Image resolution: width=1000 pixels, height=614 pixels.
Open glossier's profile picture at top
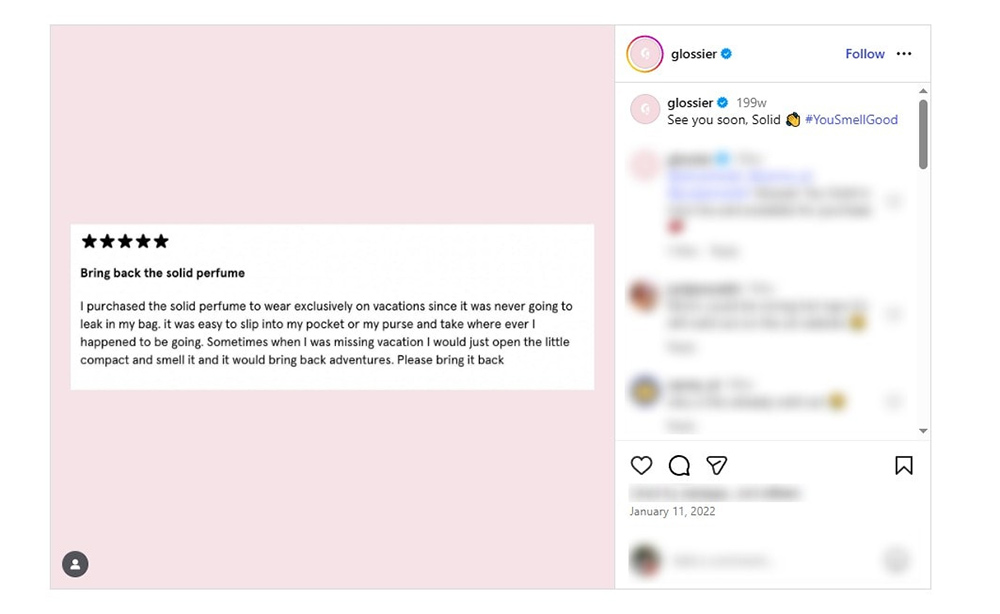tap(644, 53)
